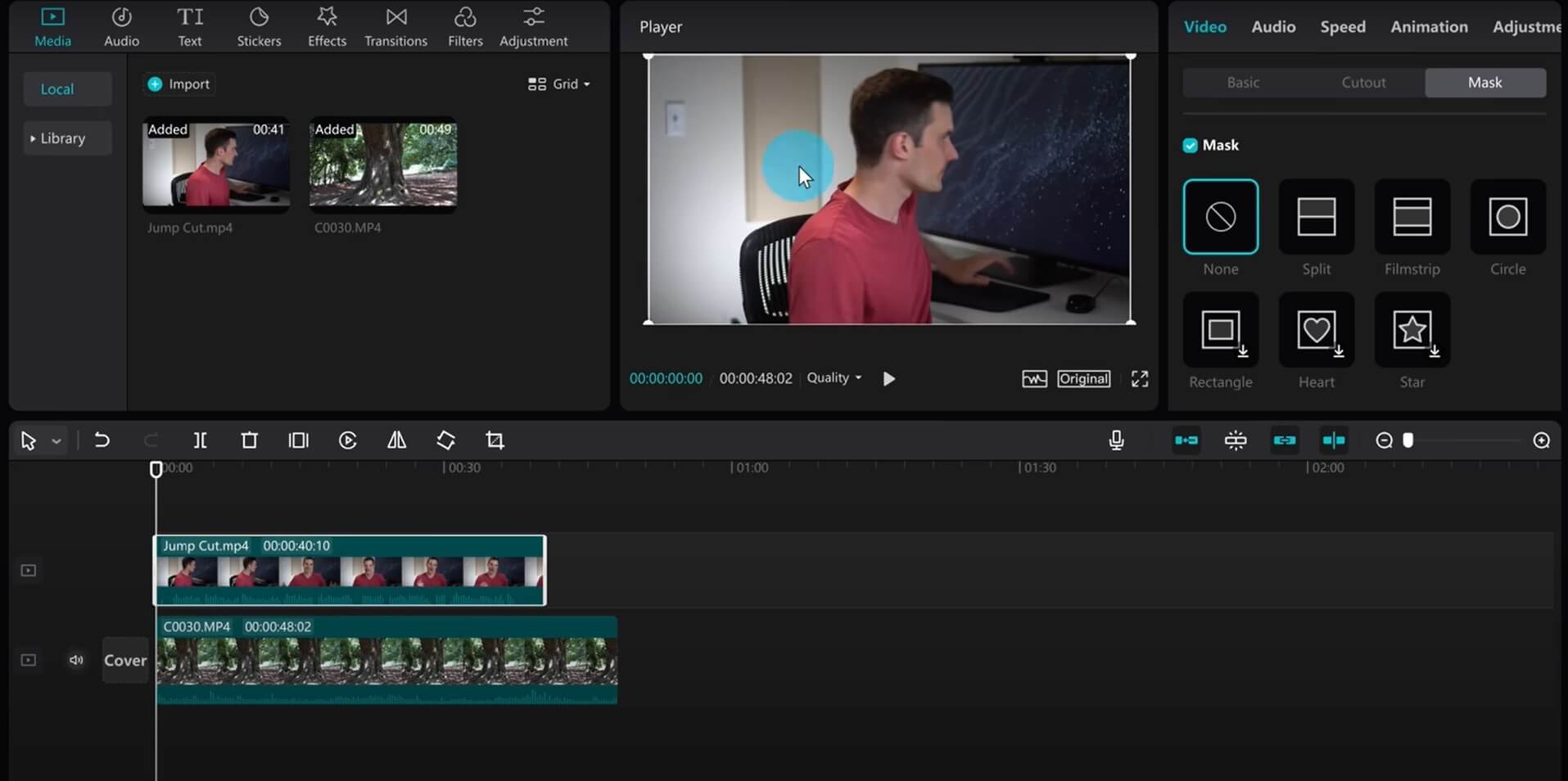Zoom out the timeline

coord(1384,440)
